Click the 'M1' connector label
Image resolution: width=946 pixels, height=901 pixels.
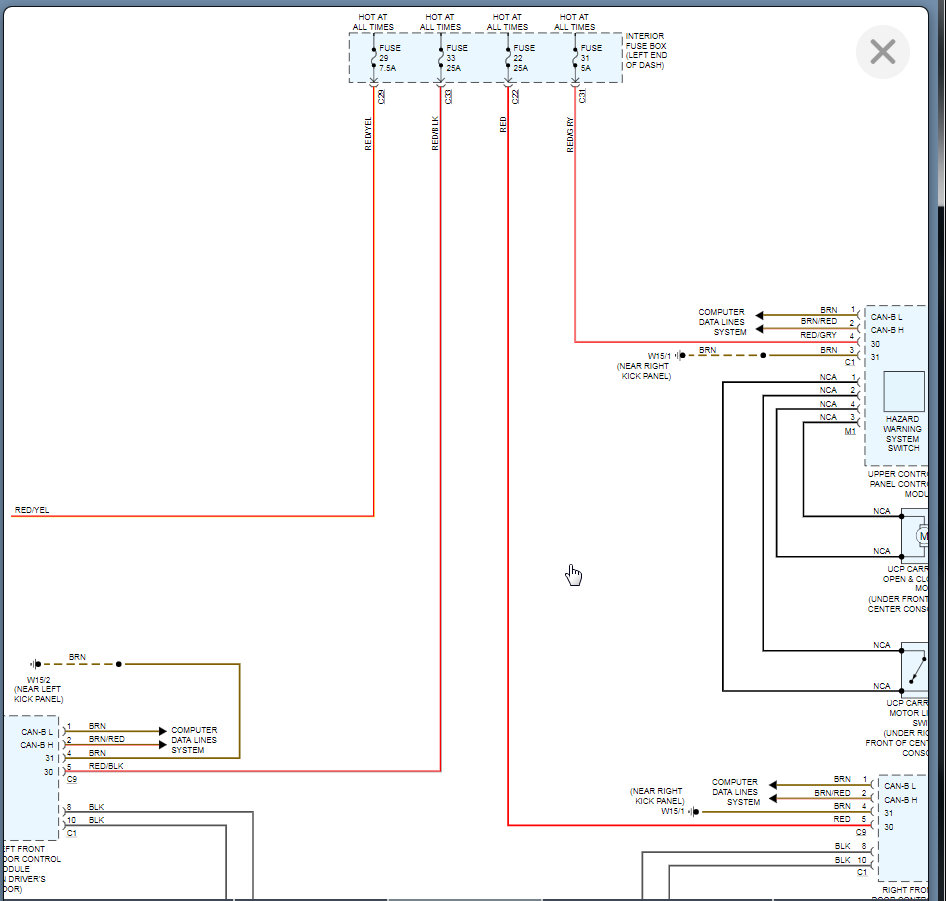pos(849,431)
